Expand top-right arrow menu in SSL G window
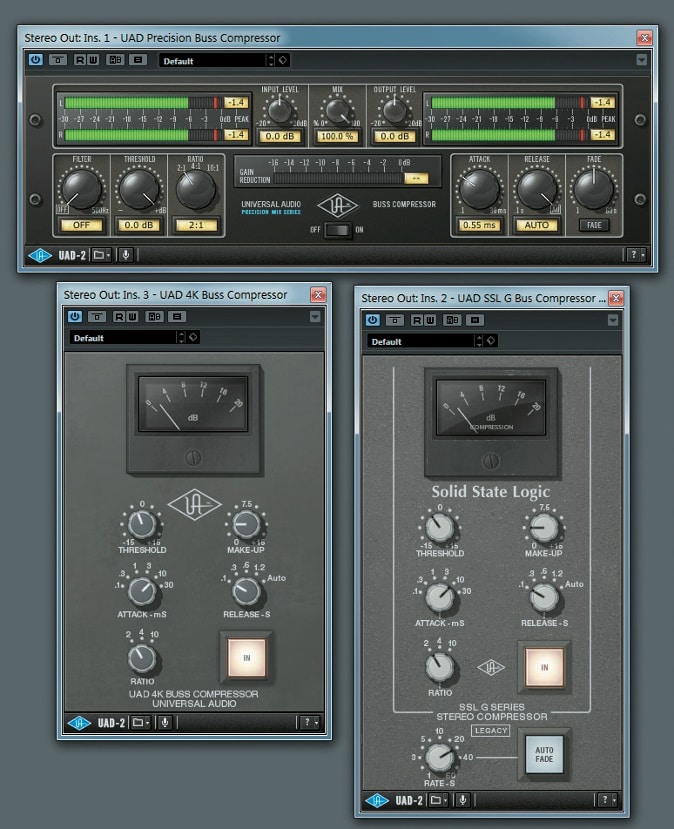674x829 pixels. pos(613,320)
